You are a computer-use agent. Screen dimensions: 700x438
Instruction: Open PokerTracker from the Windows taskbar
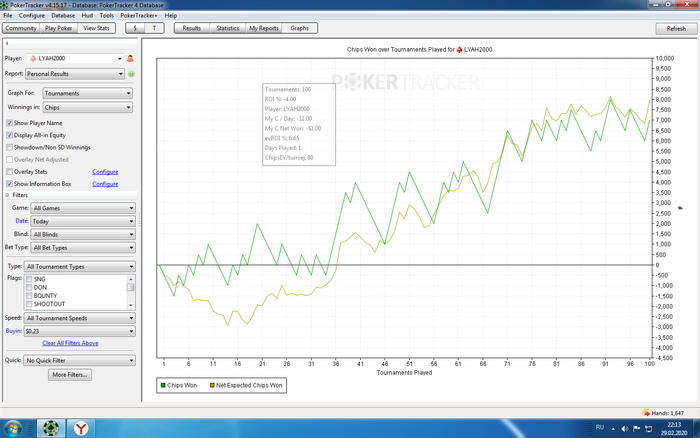click(x=51, y=428)
